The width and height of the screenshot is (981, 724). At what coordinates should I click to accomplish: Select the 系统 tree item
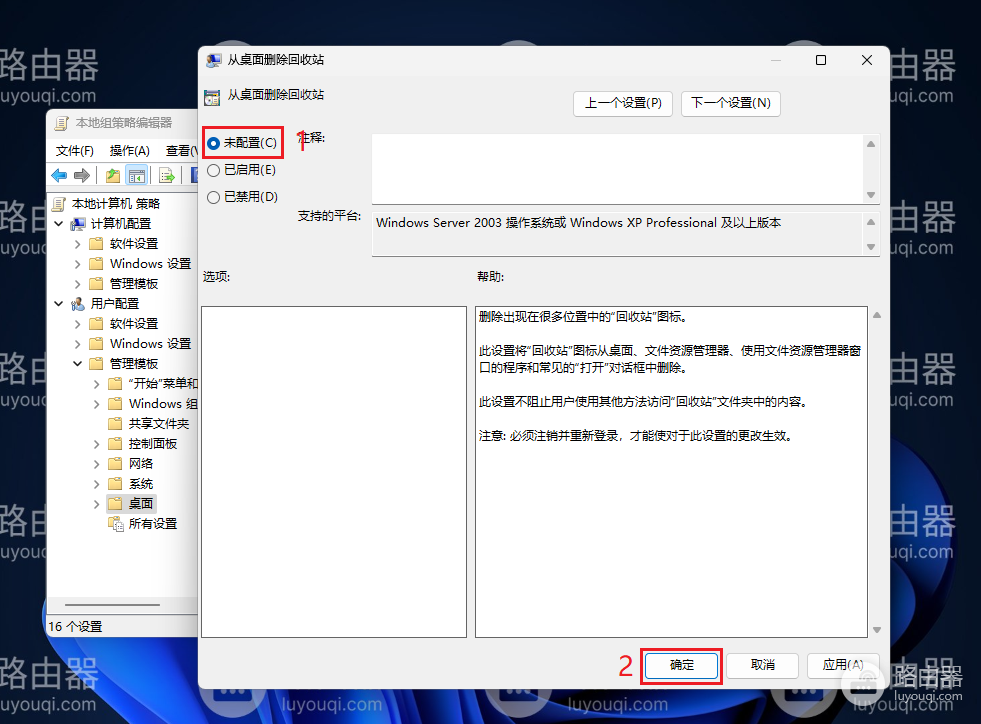pyautogui.click(x=141, y=484)
